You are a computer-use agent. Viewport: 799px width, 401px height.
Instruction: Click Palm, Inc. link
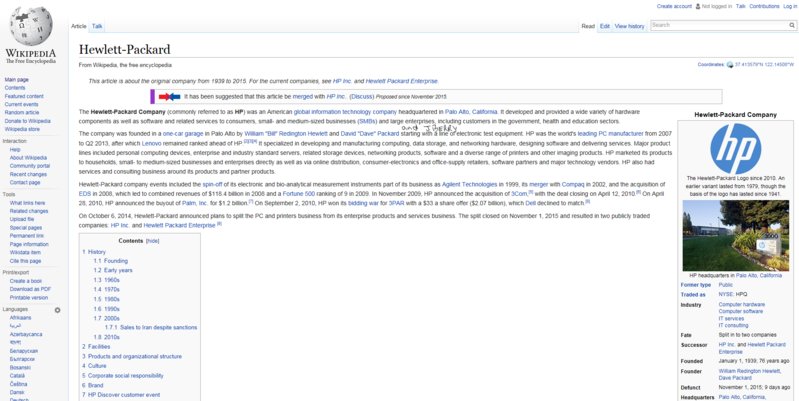pyautogui.click(x=195, y=203)
